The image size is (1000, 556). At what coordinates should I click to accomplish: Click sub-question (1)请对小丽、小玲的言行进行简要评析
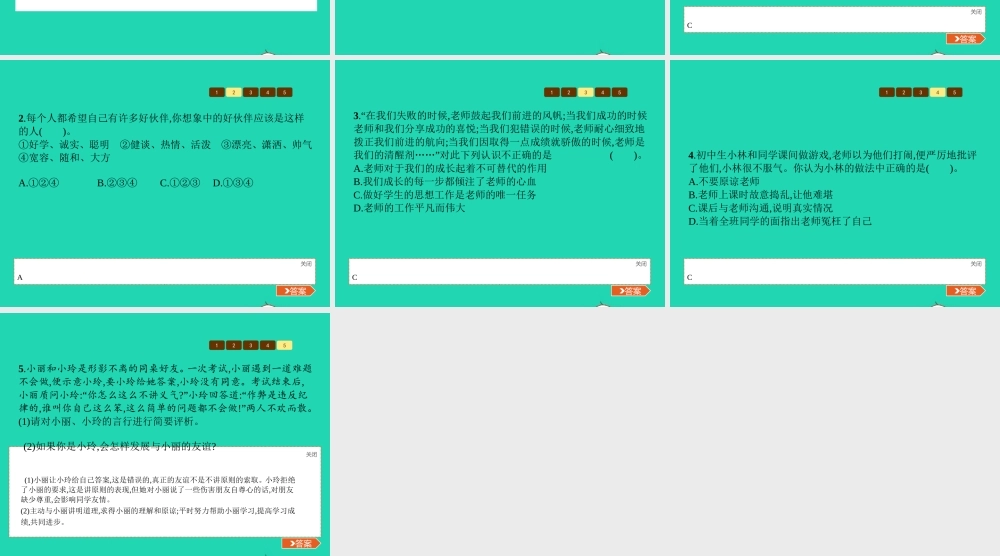point(110,421)
